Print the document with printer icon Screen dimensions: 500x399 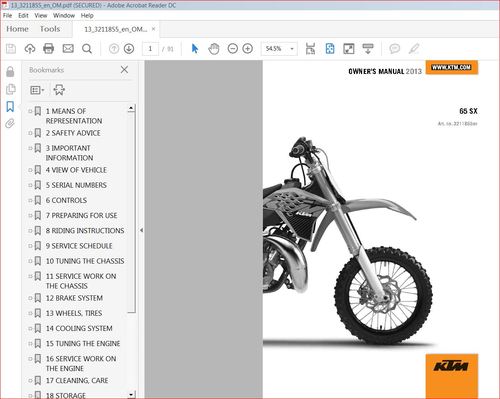(49, 49)
